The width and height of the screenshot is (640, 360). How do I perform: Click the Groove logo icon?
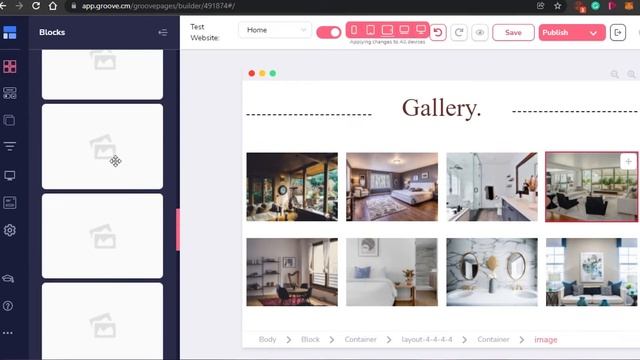click(9, 32)
